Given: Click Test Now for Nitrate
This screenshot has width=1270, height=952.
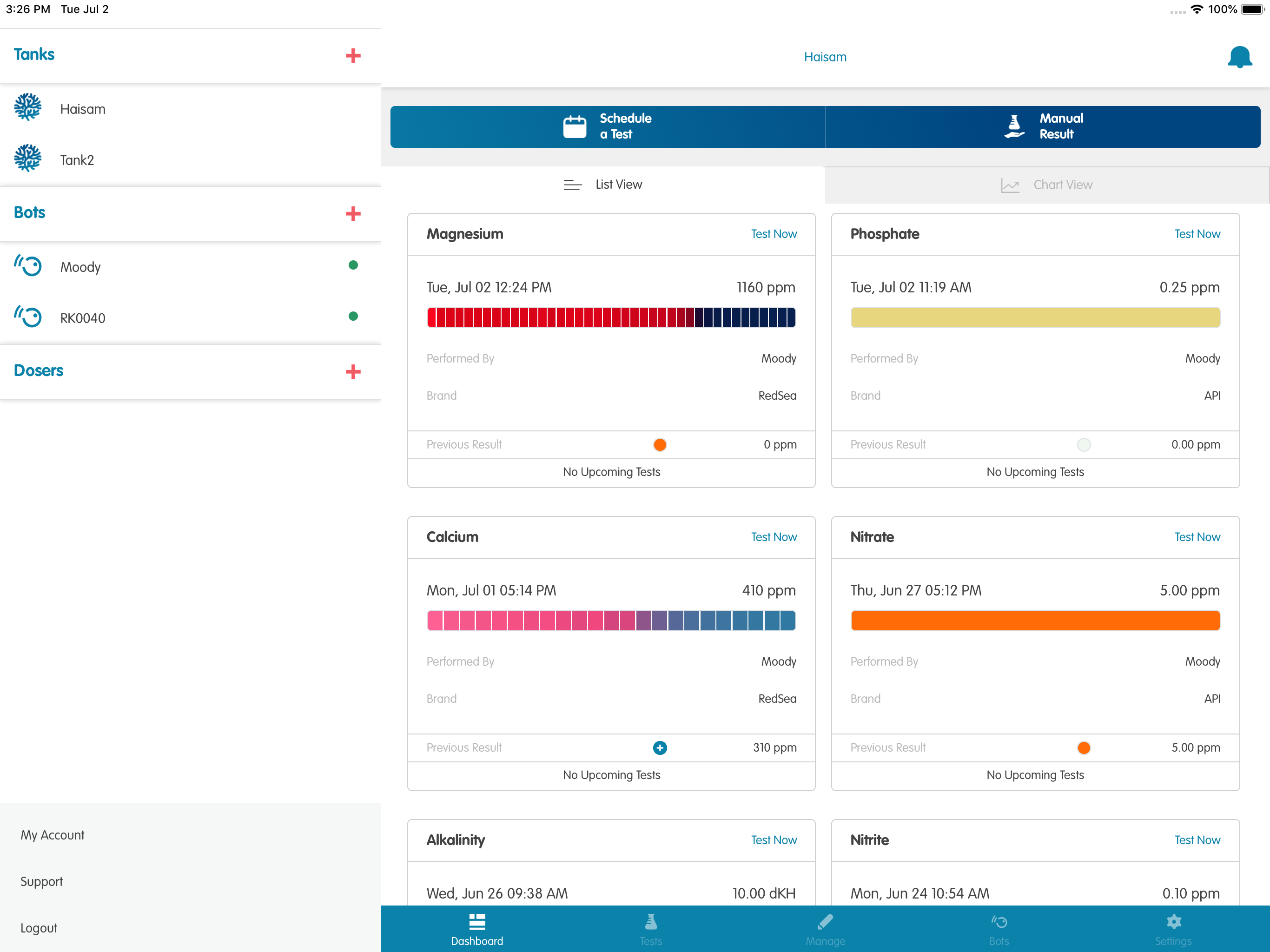Looking at the screenshot, I should (x=1197, y=537).
